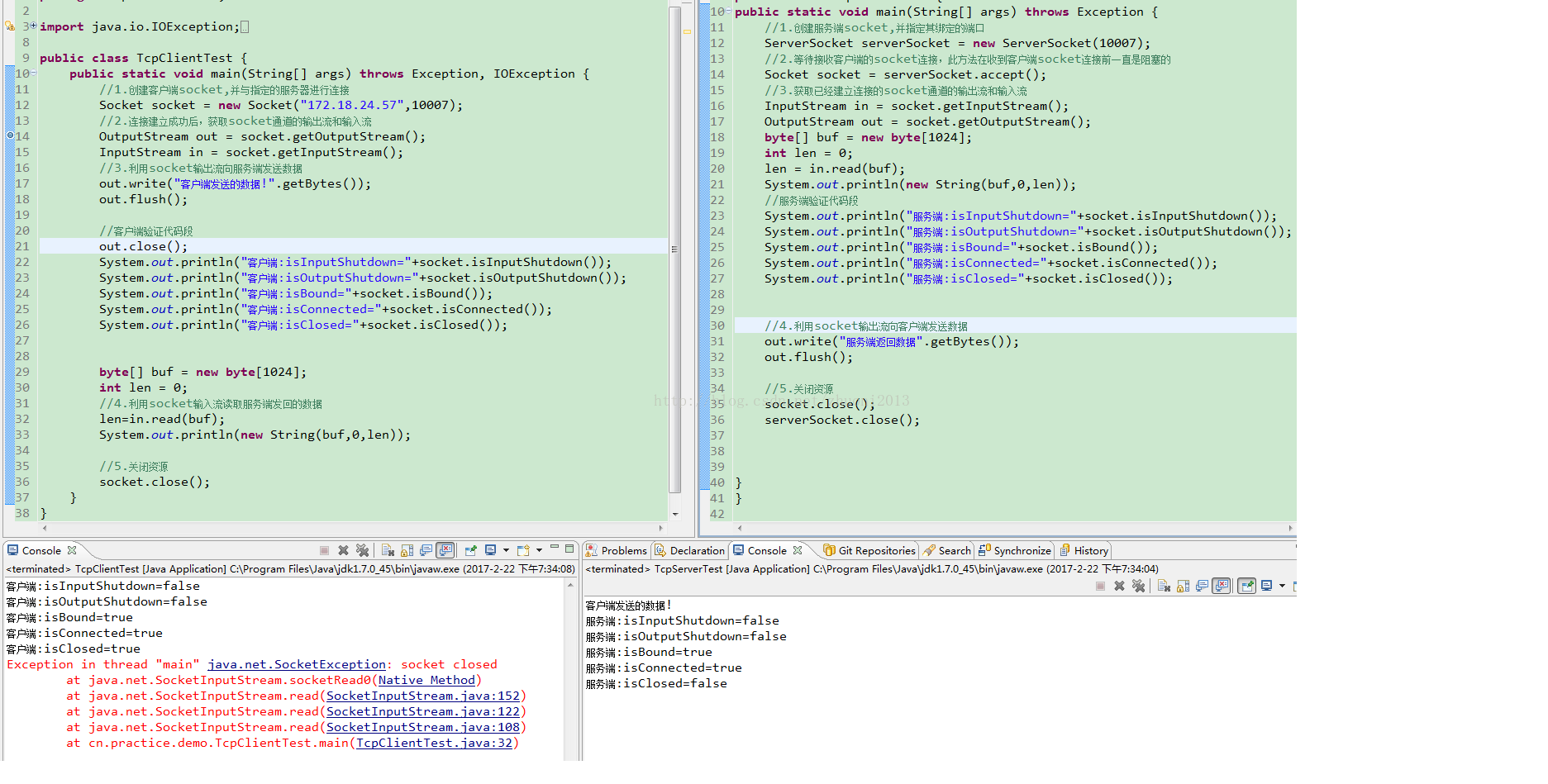Open TcpClientTest.java:32 link
This screenshot has width=1548, height=784.
434,743
